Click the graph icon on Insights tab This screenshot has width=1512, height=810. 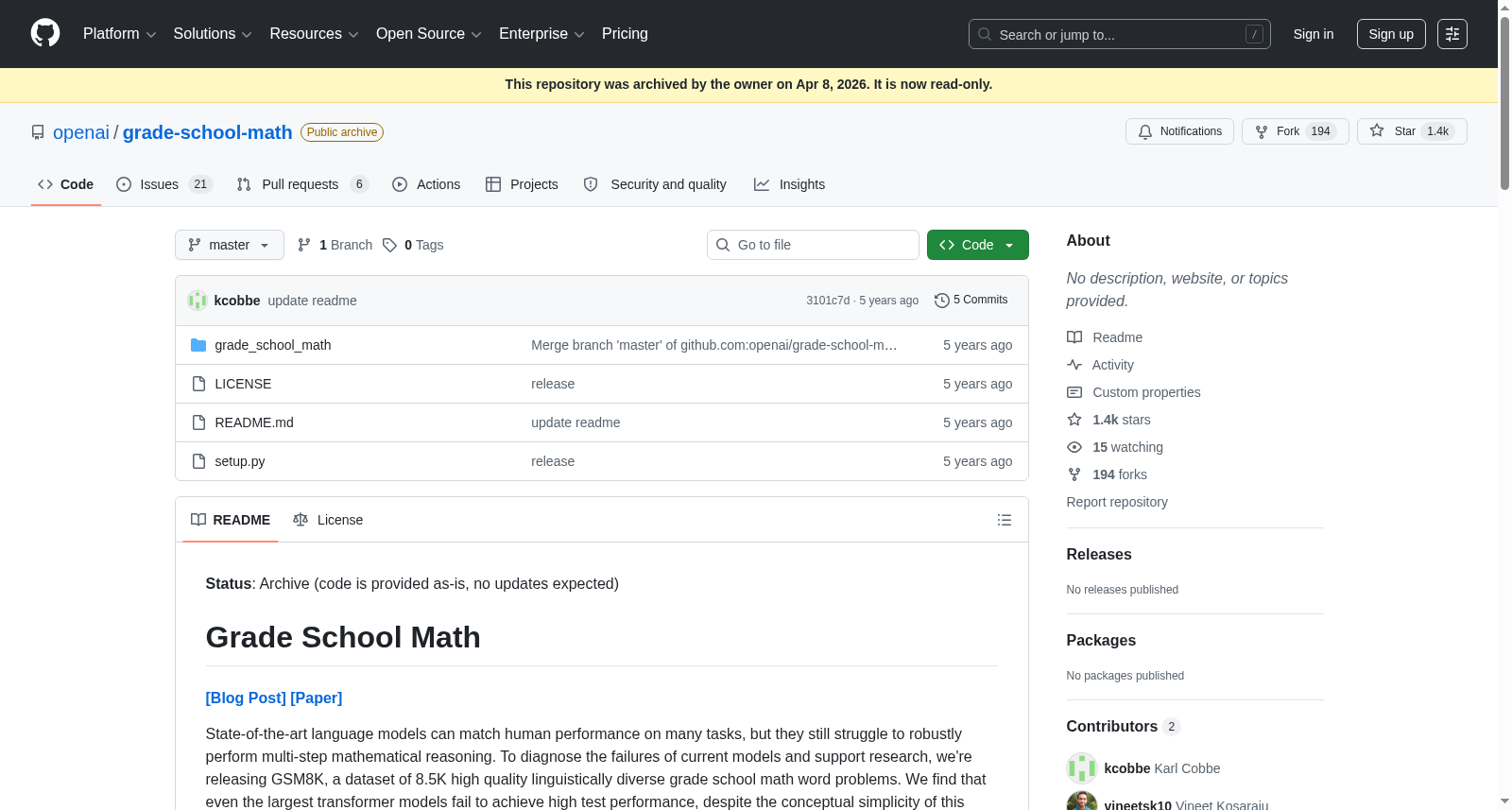(762, 184)
